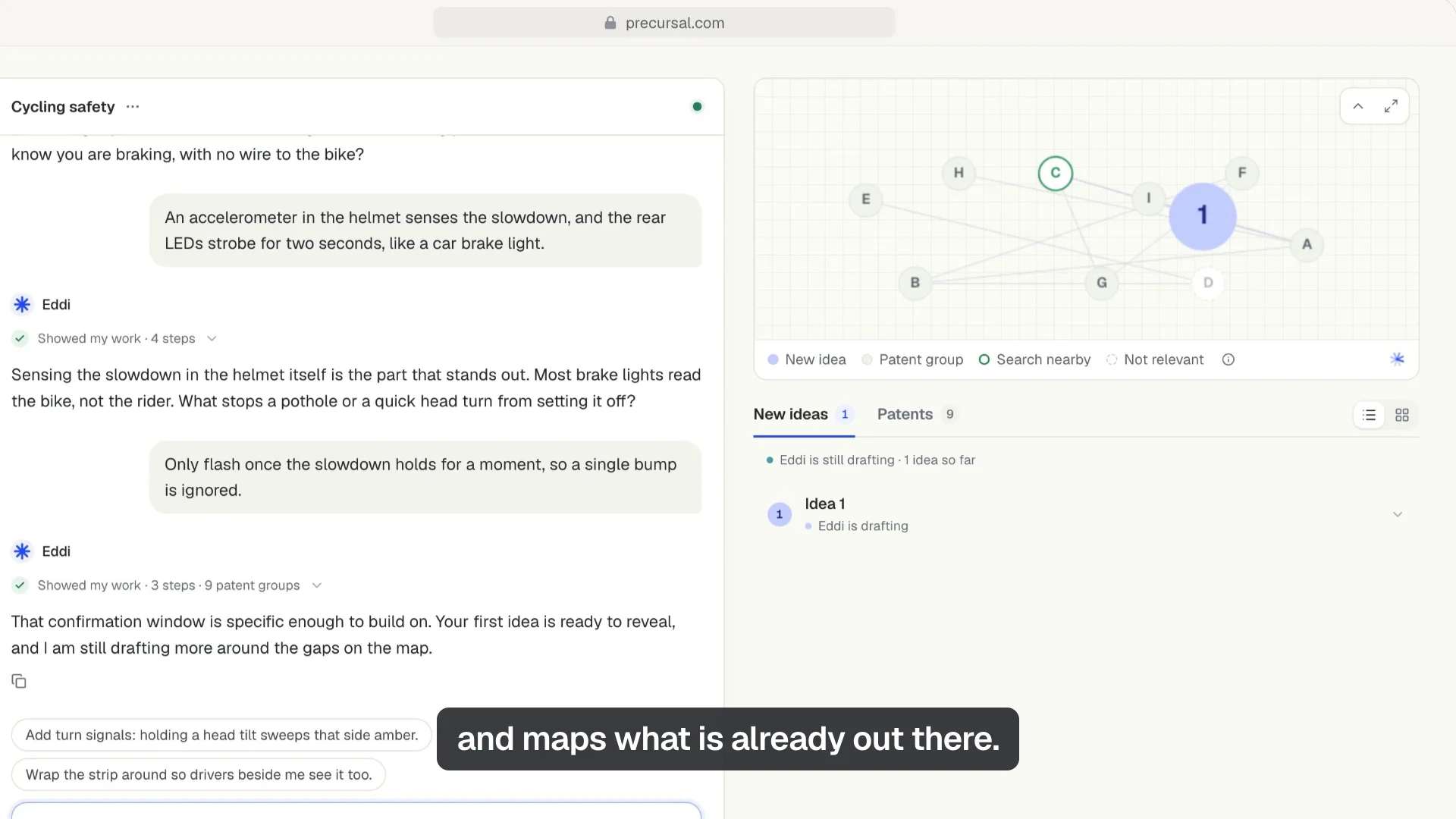1456x819 pixels.
Task: Select patent group node E
Action: coord(865,199)
